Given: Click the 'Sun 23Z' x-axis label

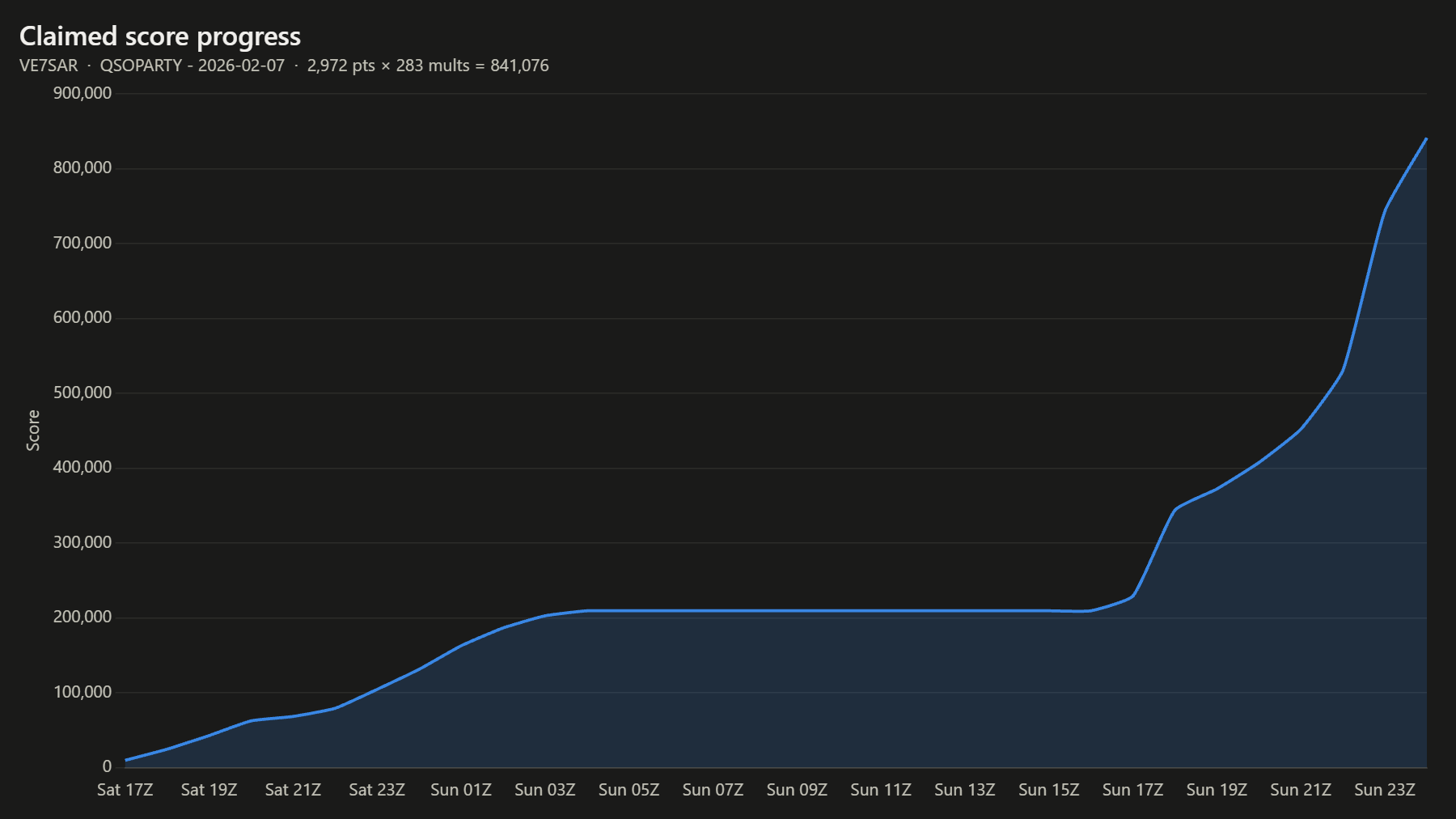Looking at the screenshot, I should [1385, 790].
